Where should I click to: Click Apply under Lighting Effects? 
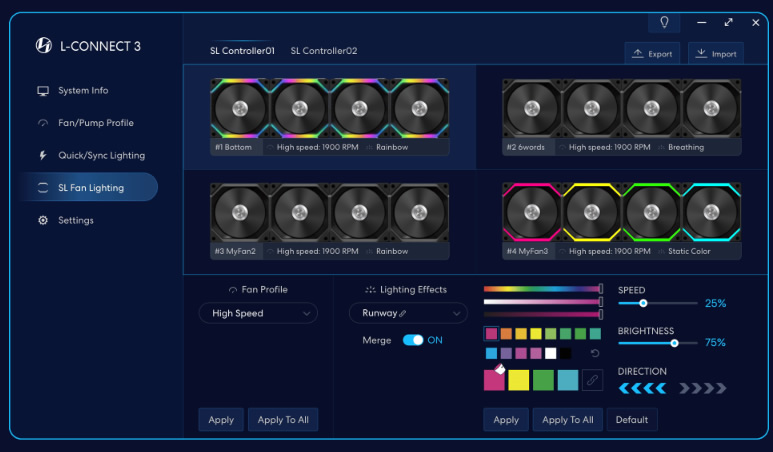[x=506, y=420]
